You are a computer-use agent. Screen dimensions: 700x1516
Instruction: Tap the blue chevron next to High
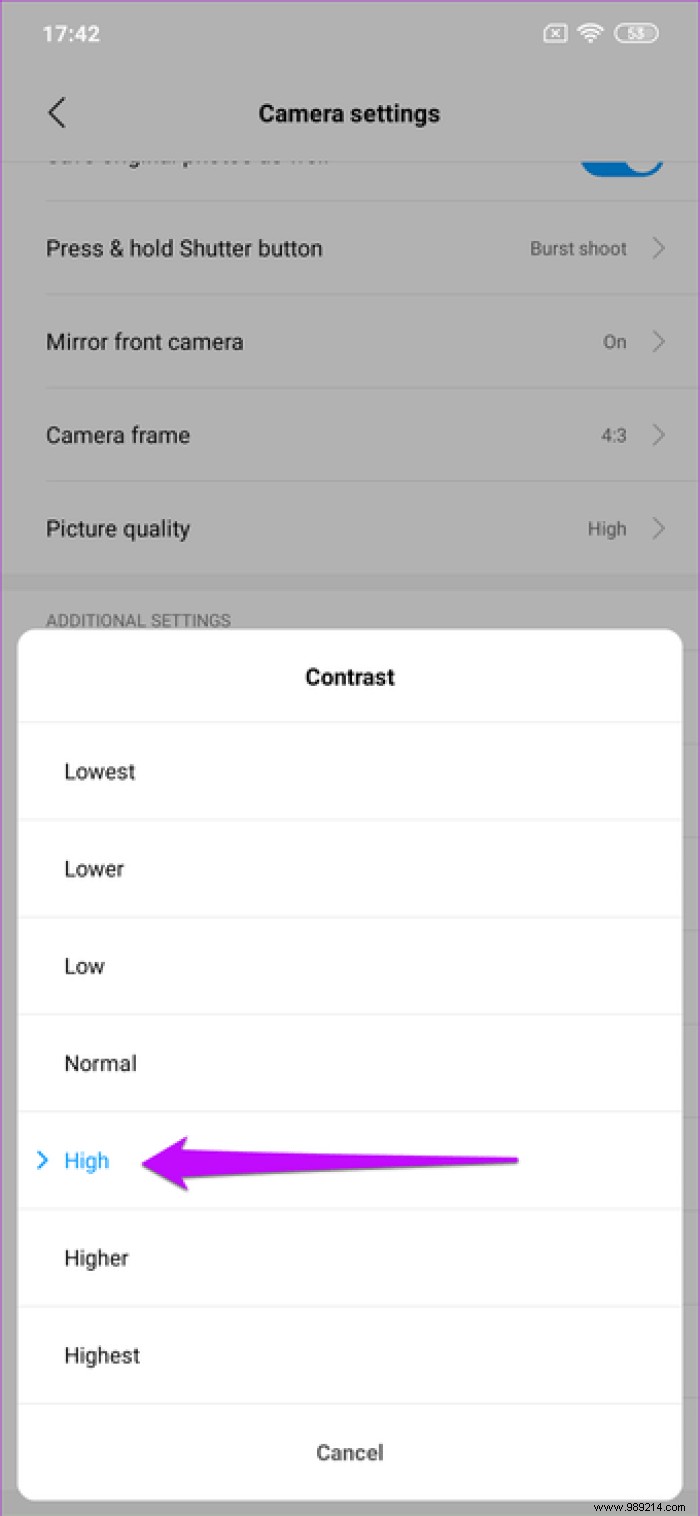point(41,1160)
